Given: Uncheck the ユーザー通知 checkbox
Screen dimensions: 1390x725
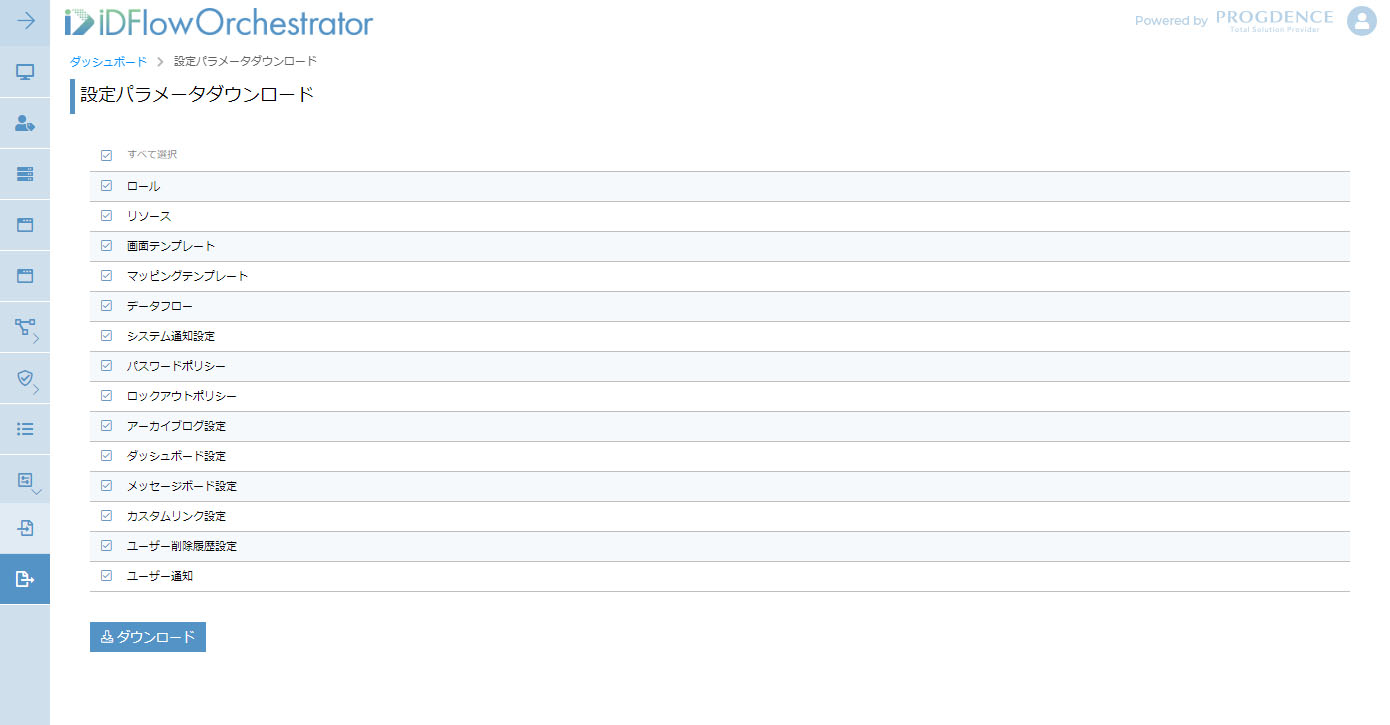Looking at the screenshot, I should [106, 576].
